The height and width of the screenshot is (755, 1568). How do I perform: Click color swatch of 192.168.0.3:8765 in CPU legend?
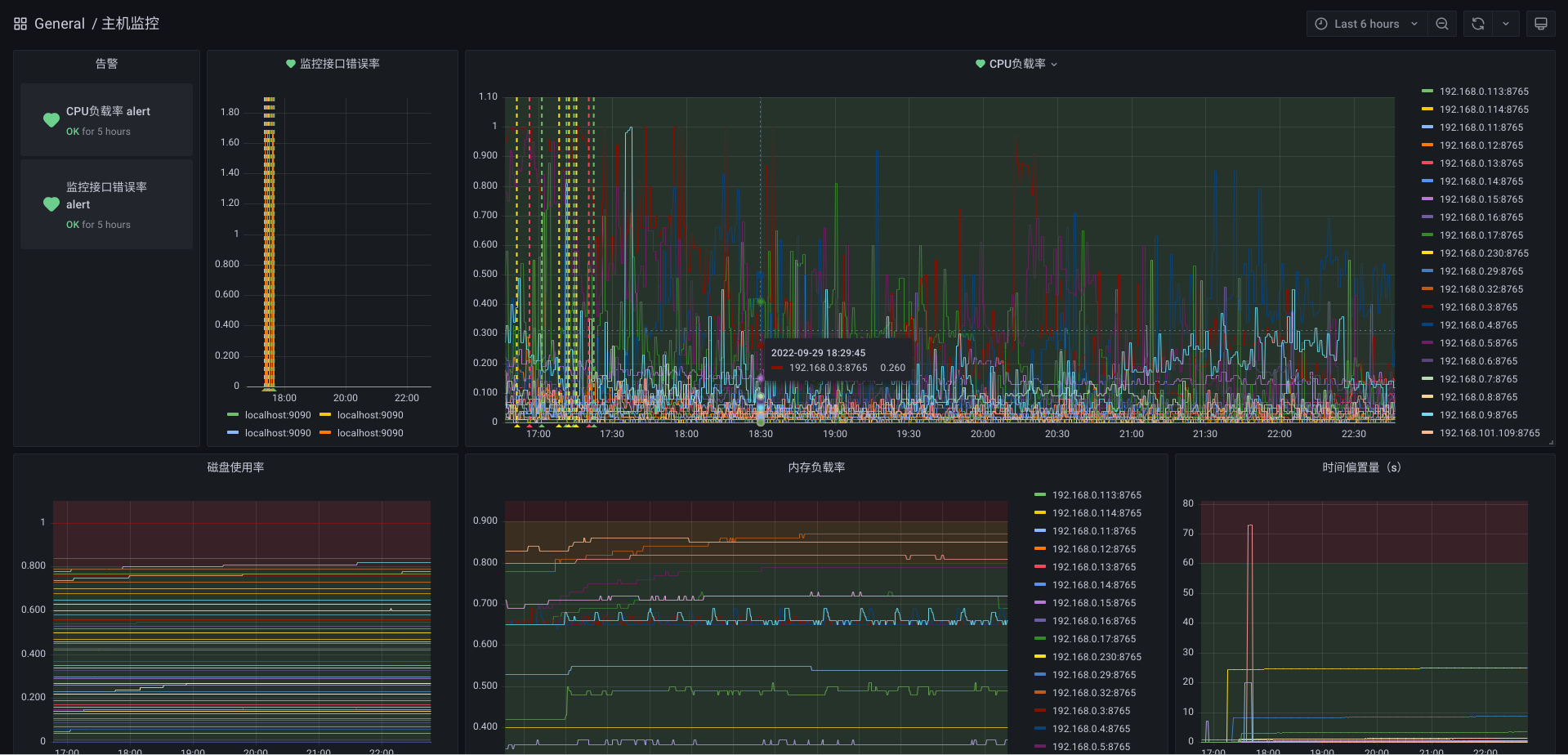[1427, 307]
